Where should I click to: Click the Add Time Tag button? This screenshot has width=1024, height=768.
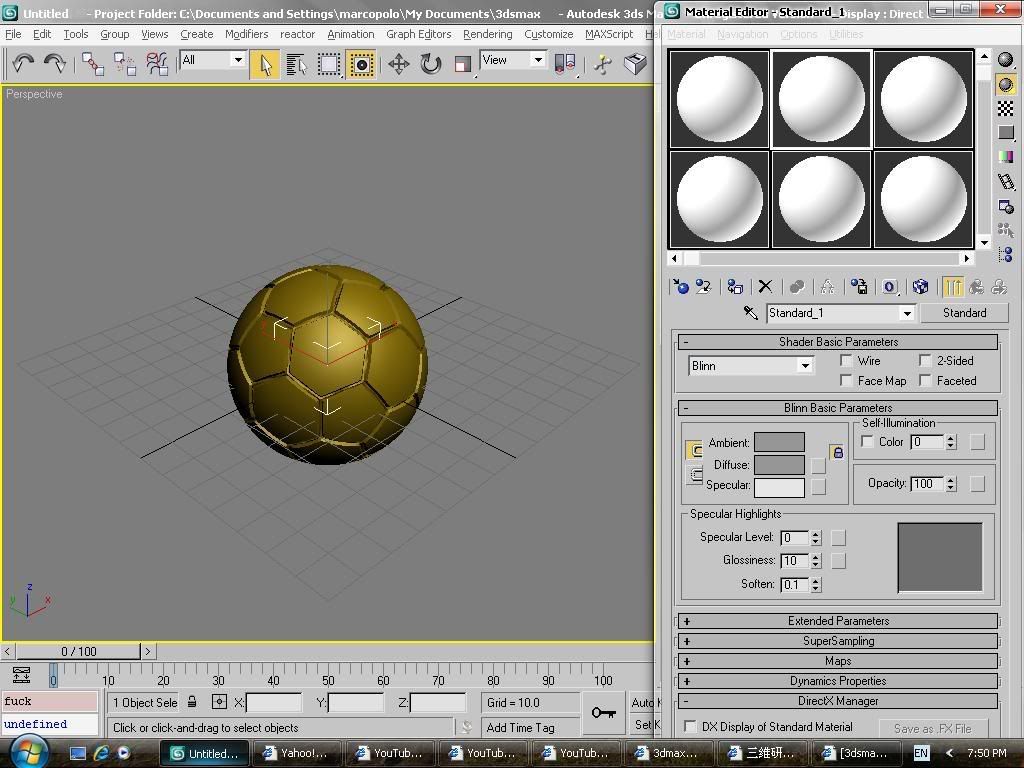tap(520, 727)
